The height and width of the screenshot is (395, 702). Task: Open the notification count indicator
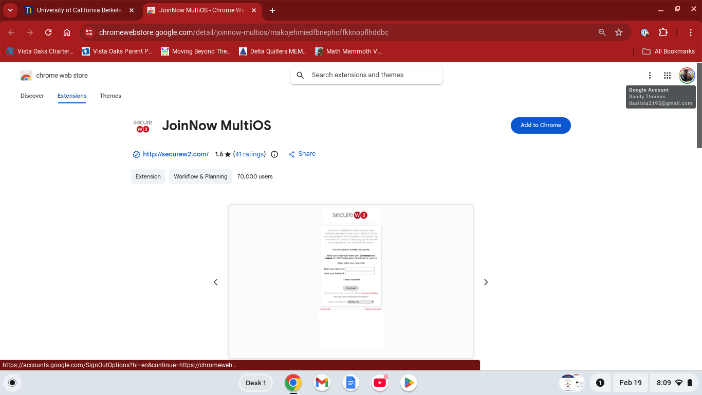point(600,383)
